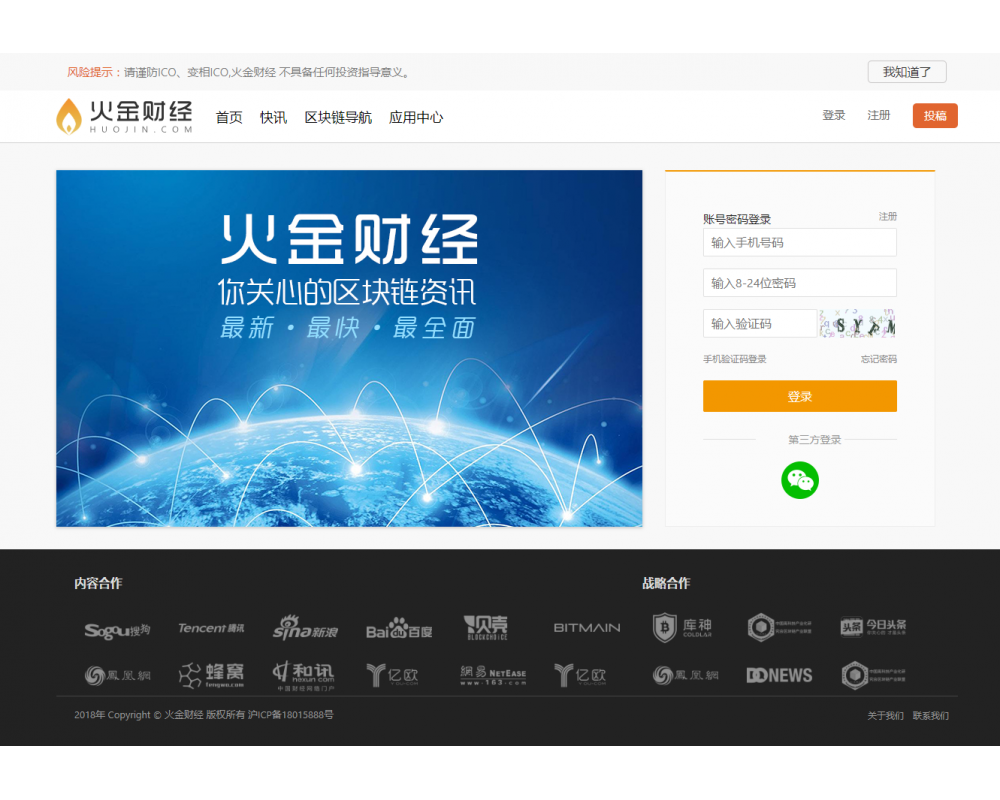The image size is (1000, 800).
Task: Open the 区块链导航 nav item
Action: [x=338, y=117]
